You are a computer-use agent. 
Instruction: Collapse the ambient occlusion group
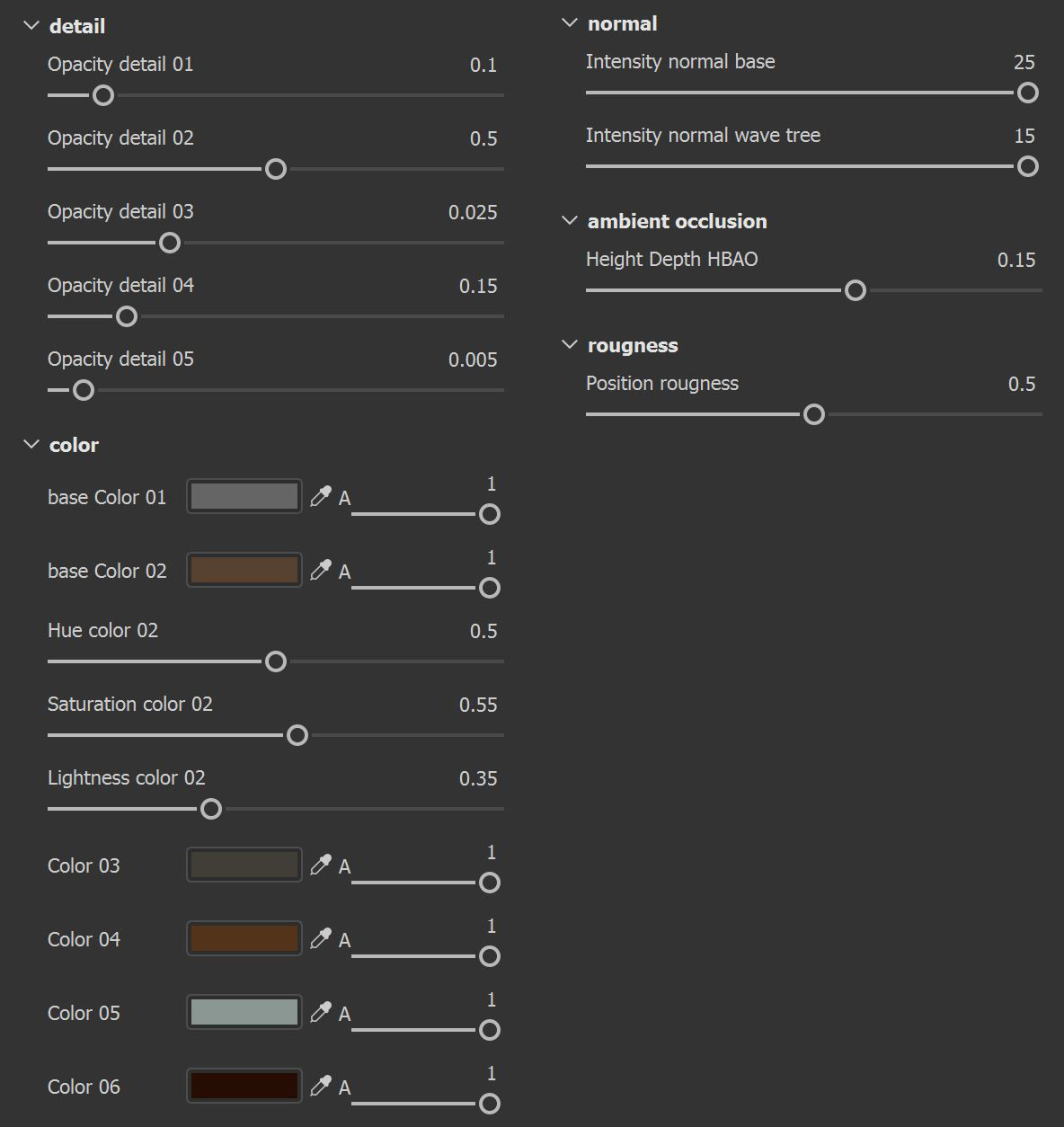click(x=569, y=221)
